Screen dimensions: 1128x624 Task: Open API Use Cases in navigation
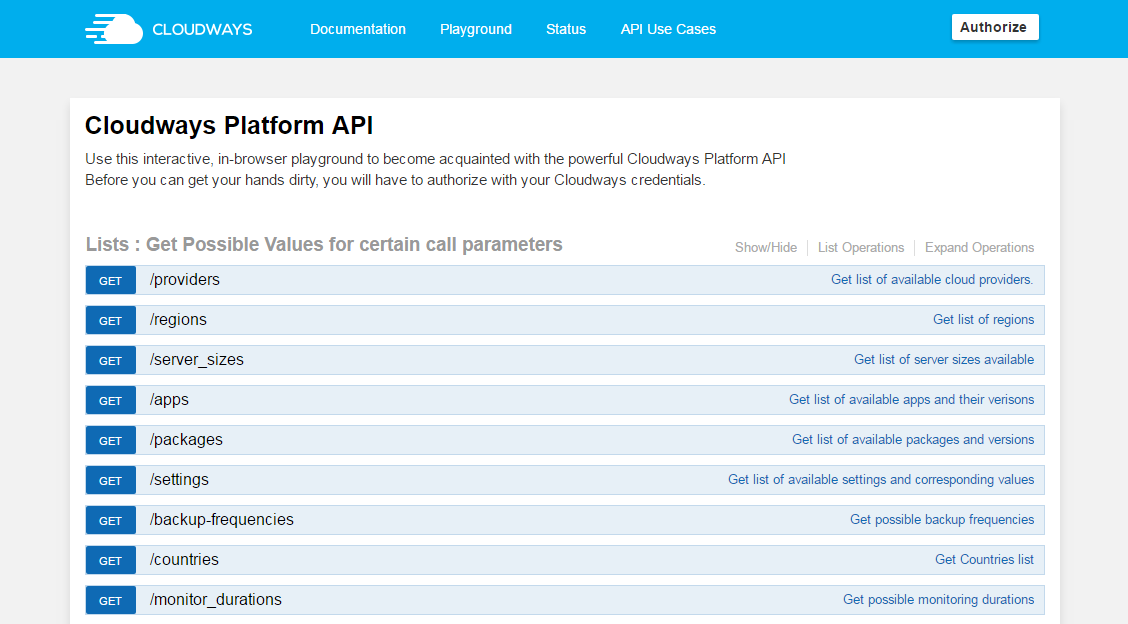[x=668, y=30]
